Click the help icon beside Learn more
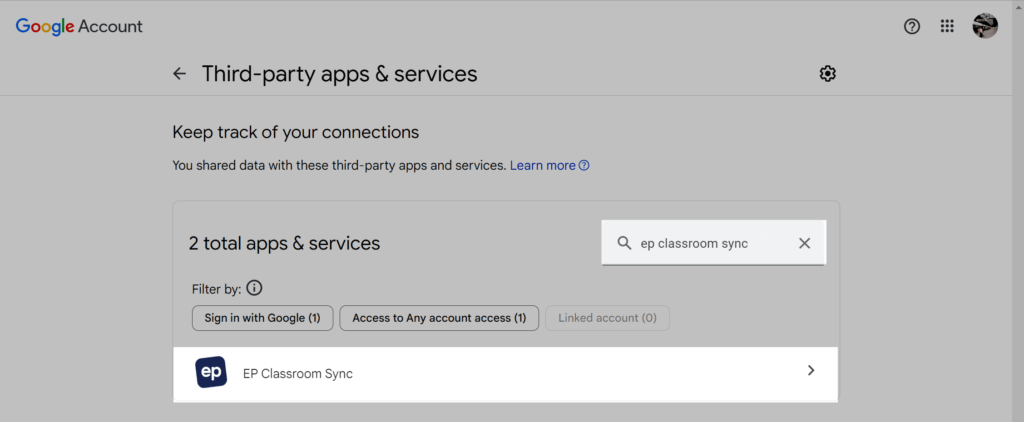1024x422 pixels. pos(584,165)
